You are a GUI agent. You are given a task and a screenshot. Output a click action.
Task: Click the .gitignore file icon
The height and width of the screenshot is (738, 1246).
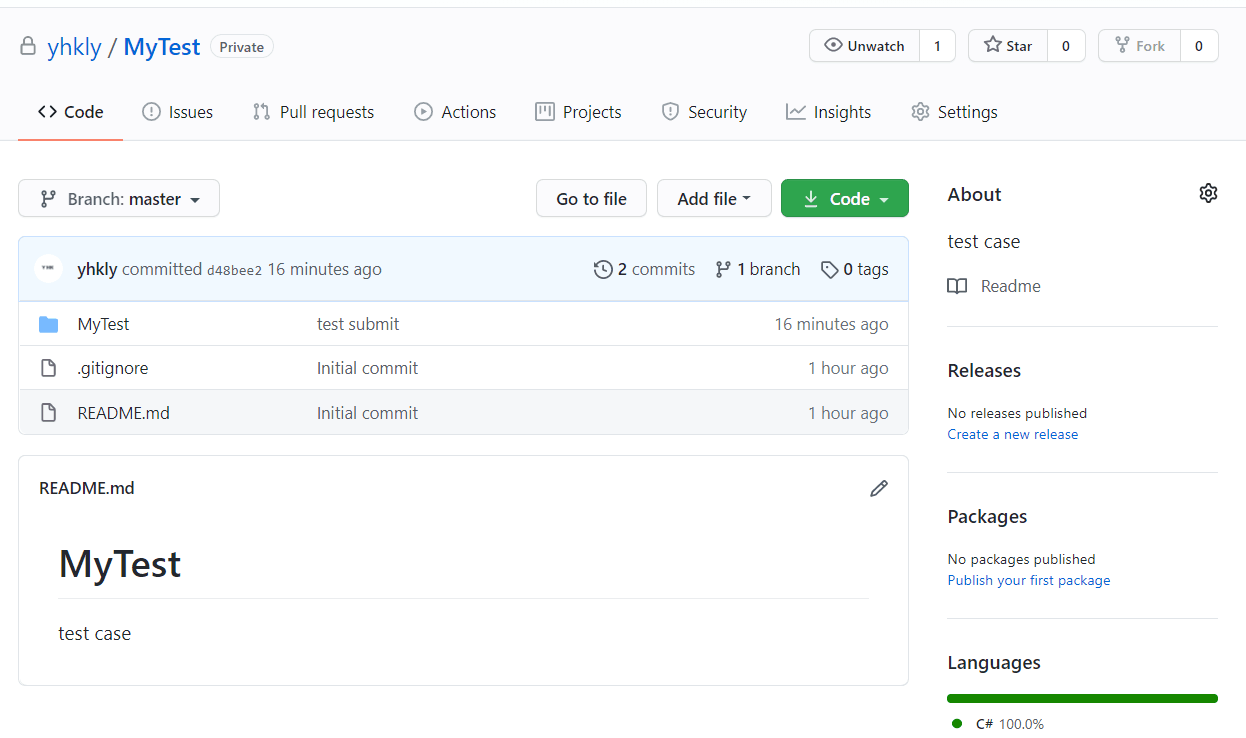tap(48, 368)
